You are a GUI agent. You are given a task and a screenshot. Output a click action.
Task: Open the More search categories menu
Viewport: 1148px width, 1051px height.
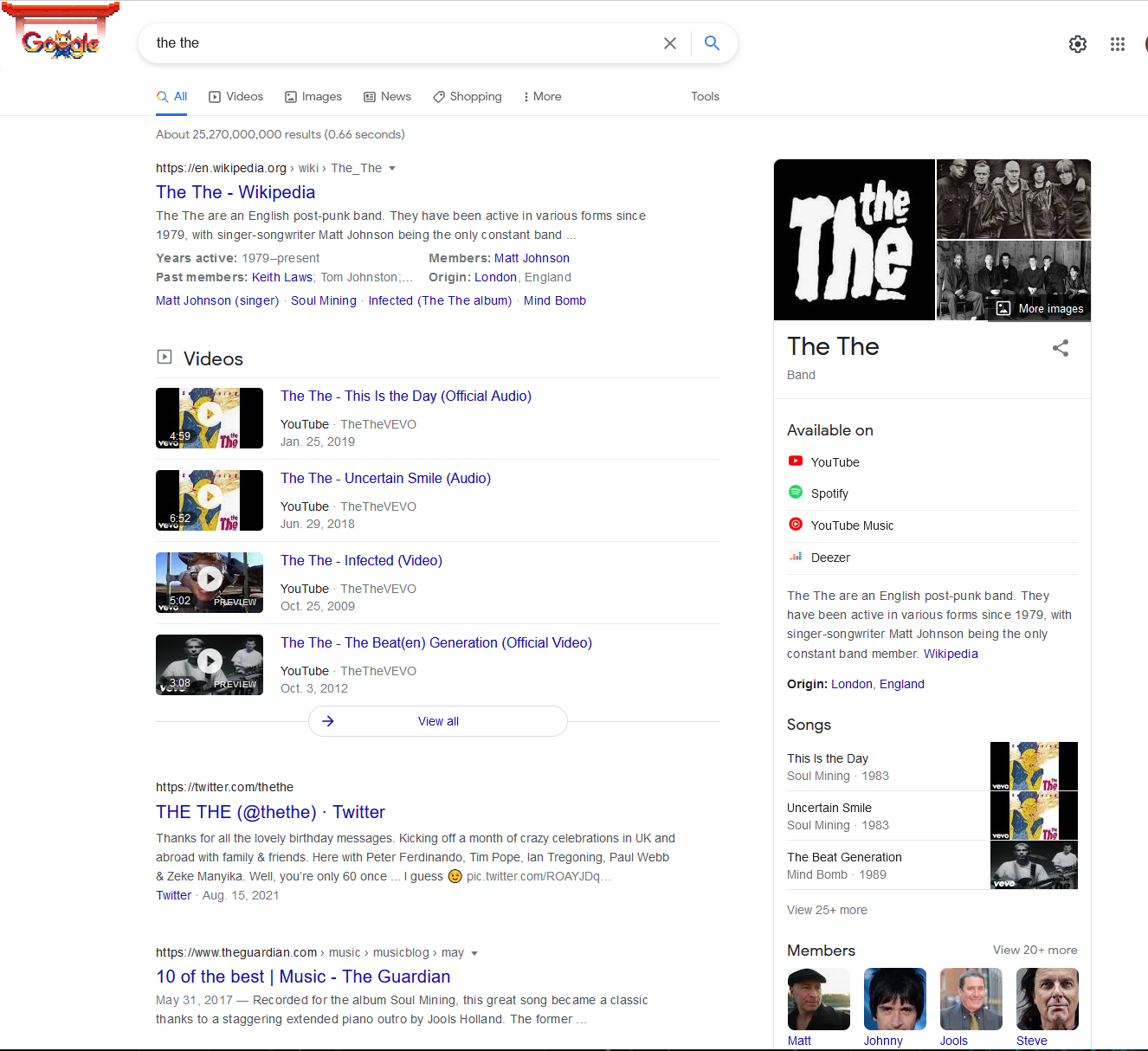(542, 97)
